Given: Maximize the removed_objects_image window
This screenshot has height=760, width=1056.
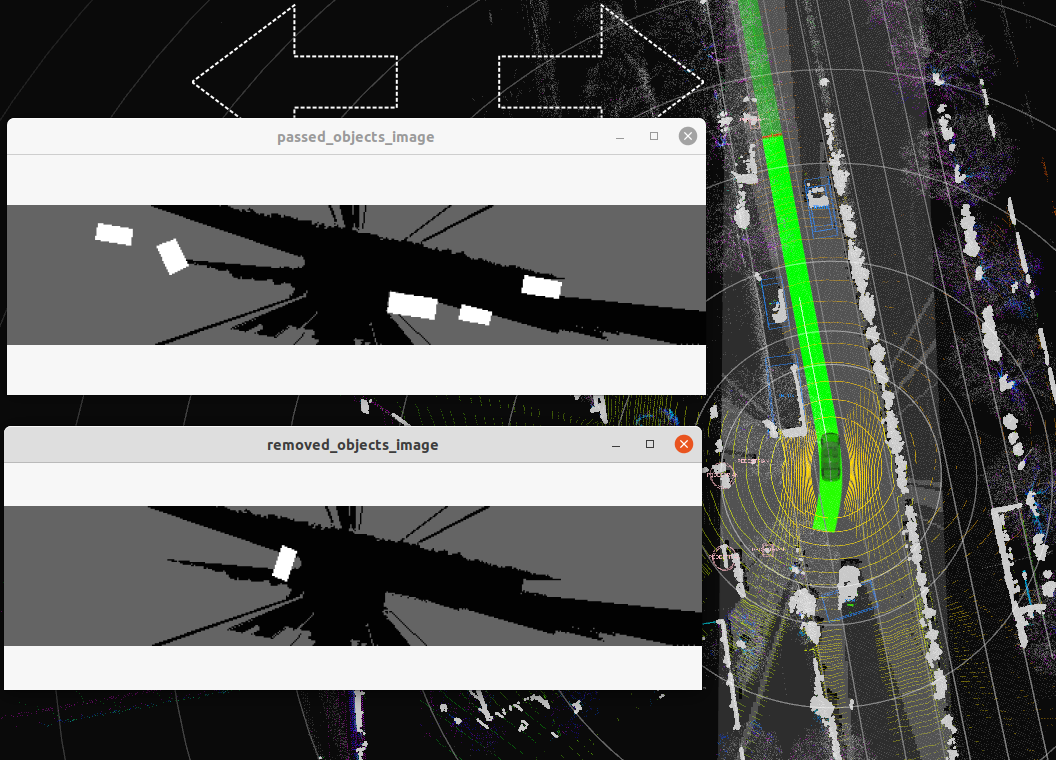Looking at the screenshot, I should [x=652, y=443].
